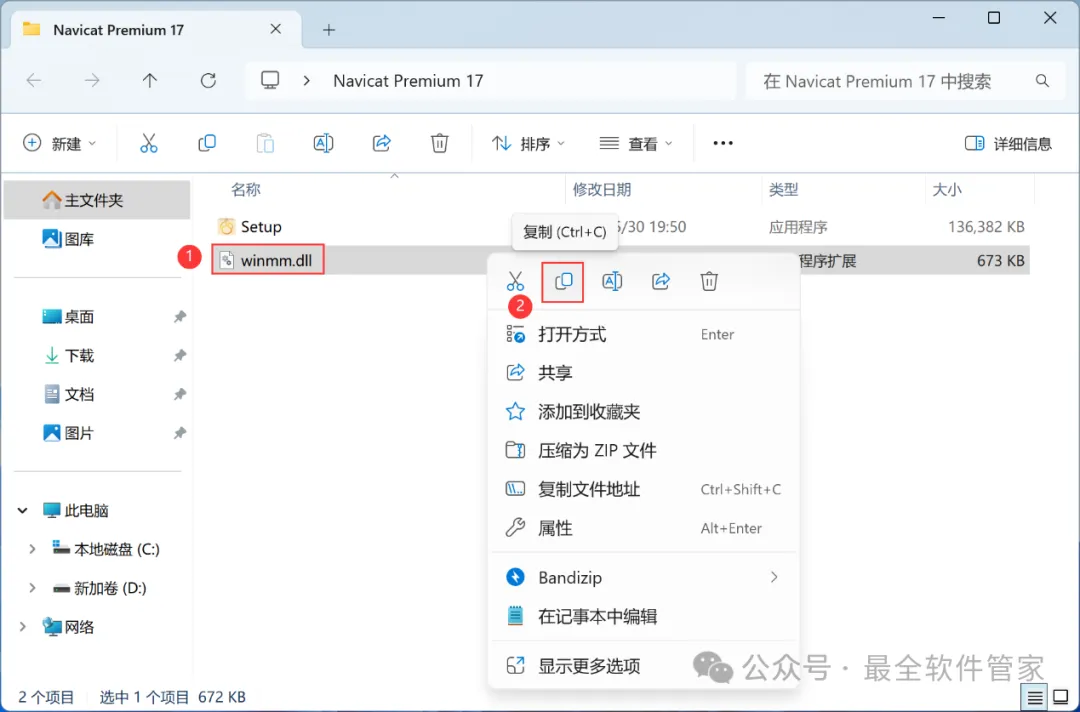This screenshot has height=712, width=1080.
Task: Close the Navicat Premium 17 tab
Action: point(276,29)
